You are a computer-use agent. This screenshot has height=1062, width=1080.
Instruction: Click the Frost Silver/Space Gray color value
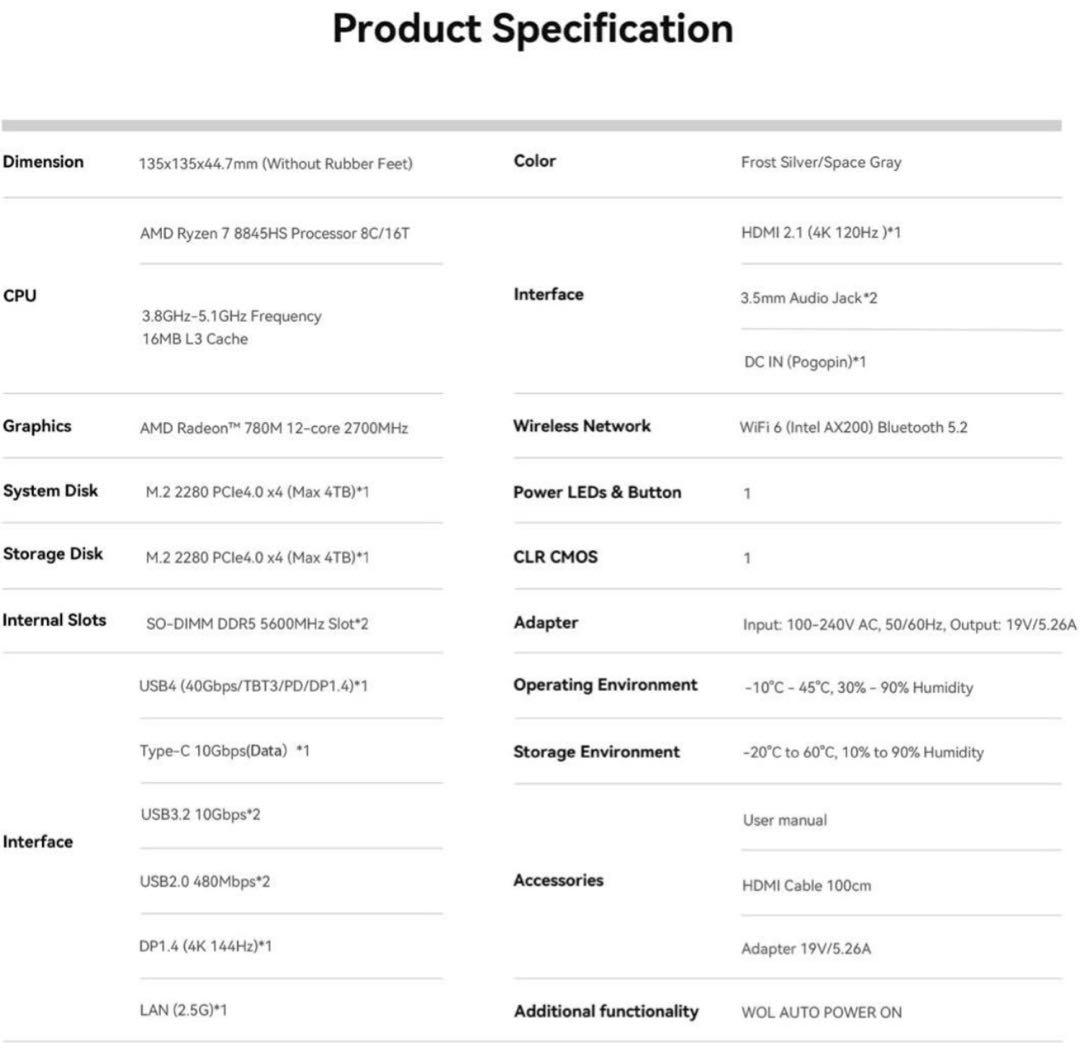point(821,162)
